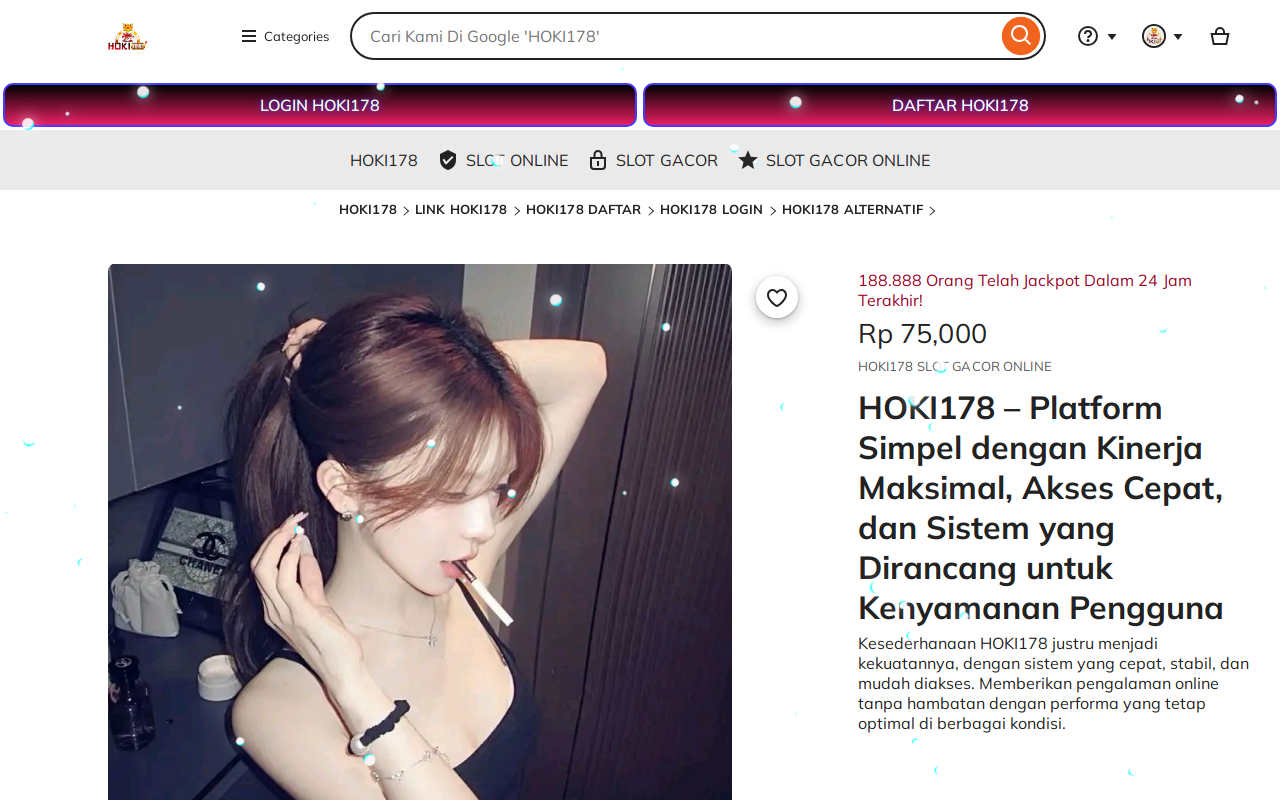Open the main product image
1280x800 pixels.
click(420, 532)
